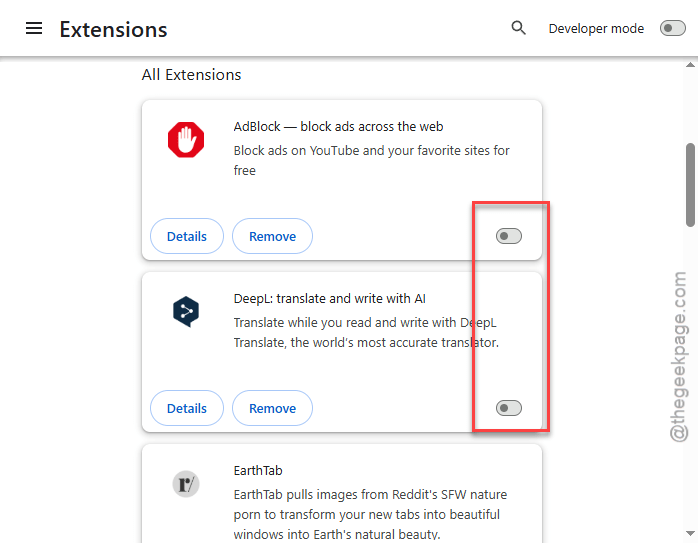This screenshot has width=698, height=543.
Task: Click the search extensions magnifier icon
Action: (x=518, y=28)
